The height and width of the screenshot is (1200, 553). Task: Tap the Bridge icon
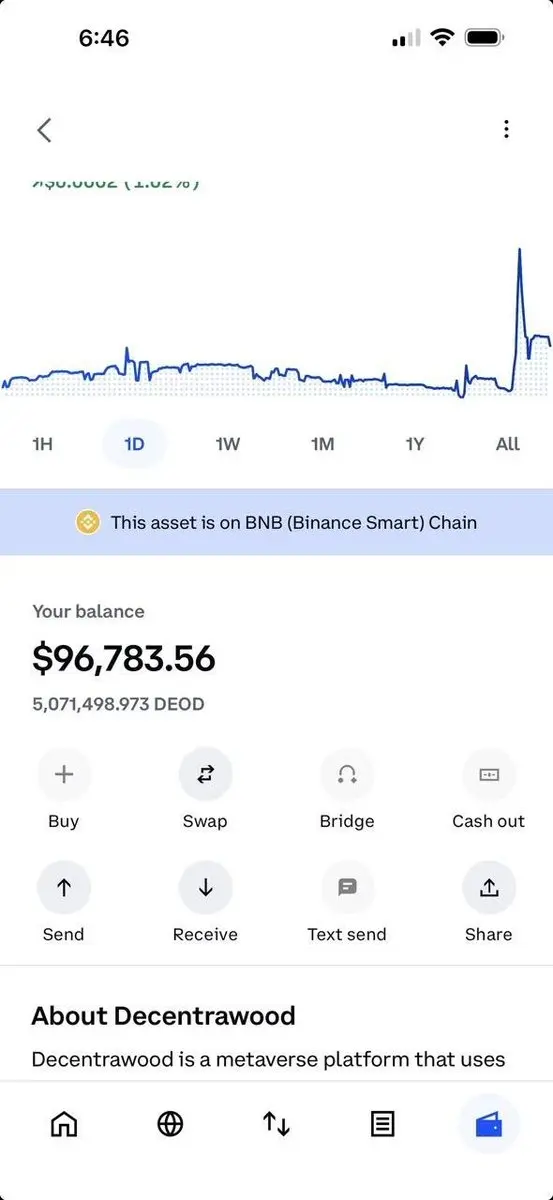[x=347, y=774]
